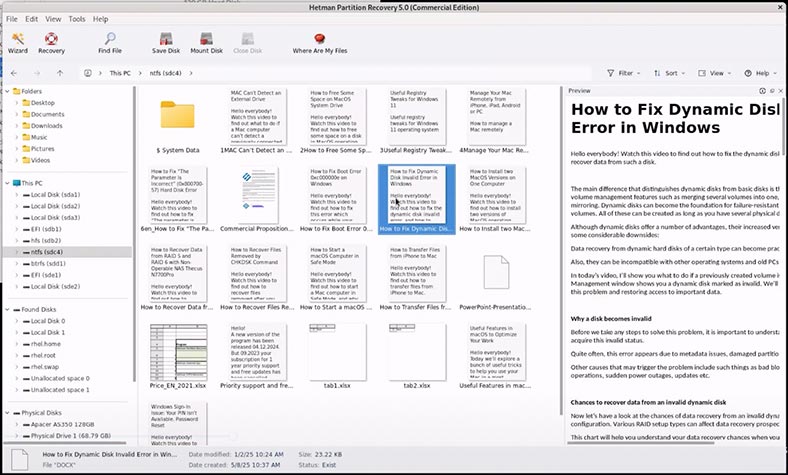The width and height of the screenshot is (788, 475).
Task: Open the Tools menu
Action: pyautogui.click(x=77, y=19)
